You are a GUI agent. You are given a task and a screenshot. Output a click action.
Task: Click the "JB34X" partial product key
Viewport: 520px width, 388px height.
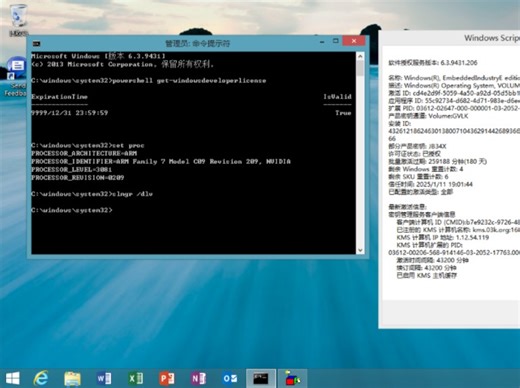(x=437, y=146)
